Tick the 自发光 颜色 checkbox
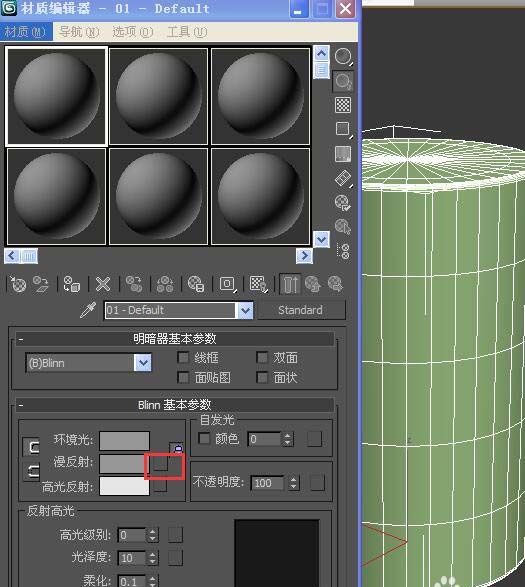Screen dimensions: 525x587 204,439
